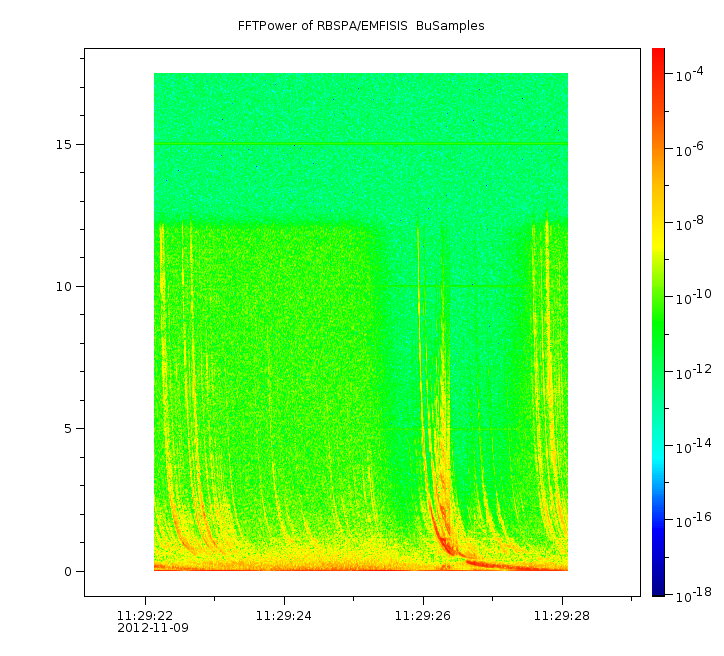Click the y-axis label 15
724x656 pixels.
(x=64, y=144)
